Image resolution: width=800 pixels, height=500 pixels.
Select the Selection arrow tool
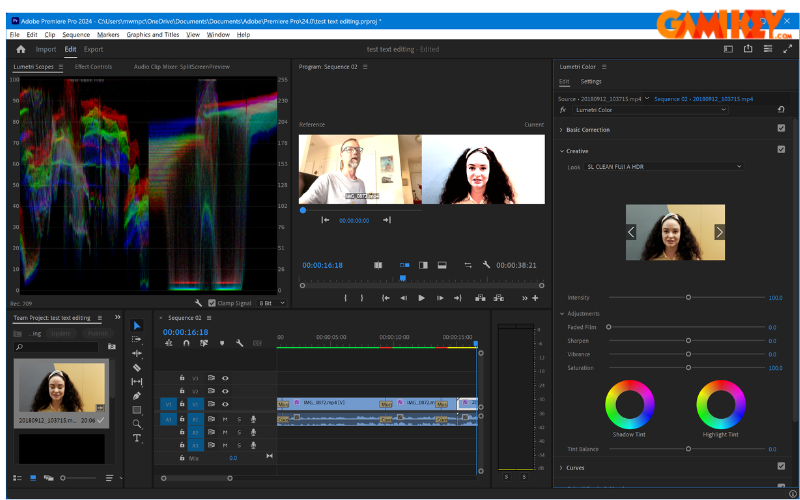point(137,326)
